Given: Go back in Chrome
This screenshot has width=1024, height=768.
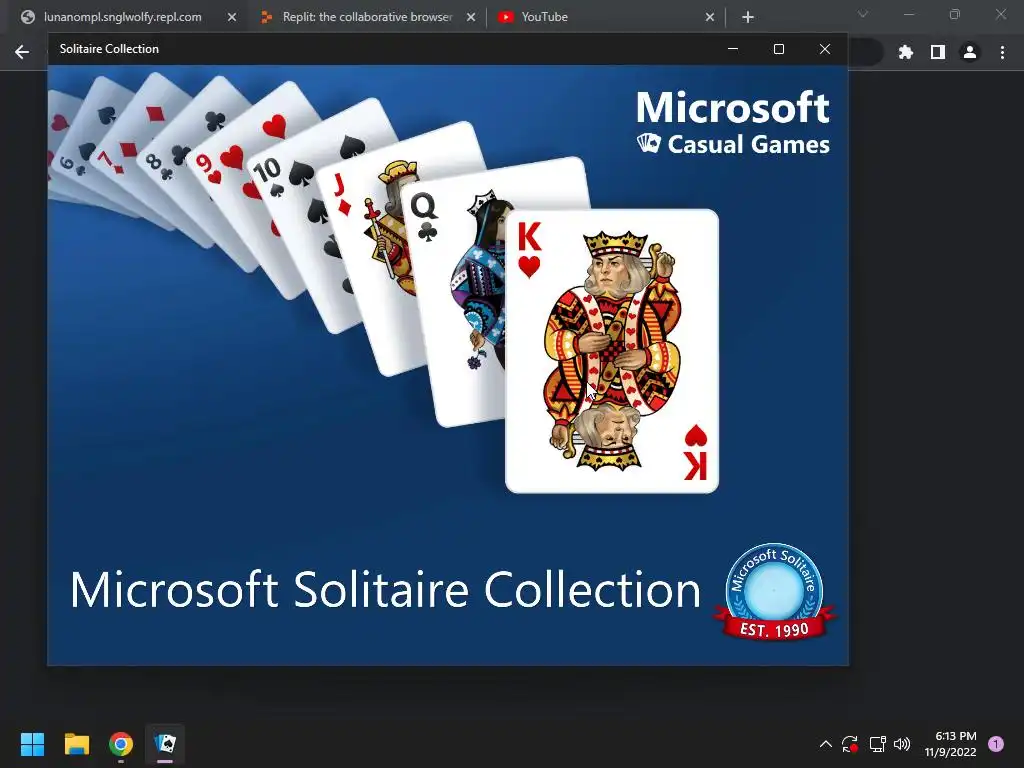Looking at the screenshot, I should click(x=22, y=52).
